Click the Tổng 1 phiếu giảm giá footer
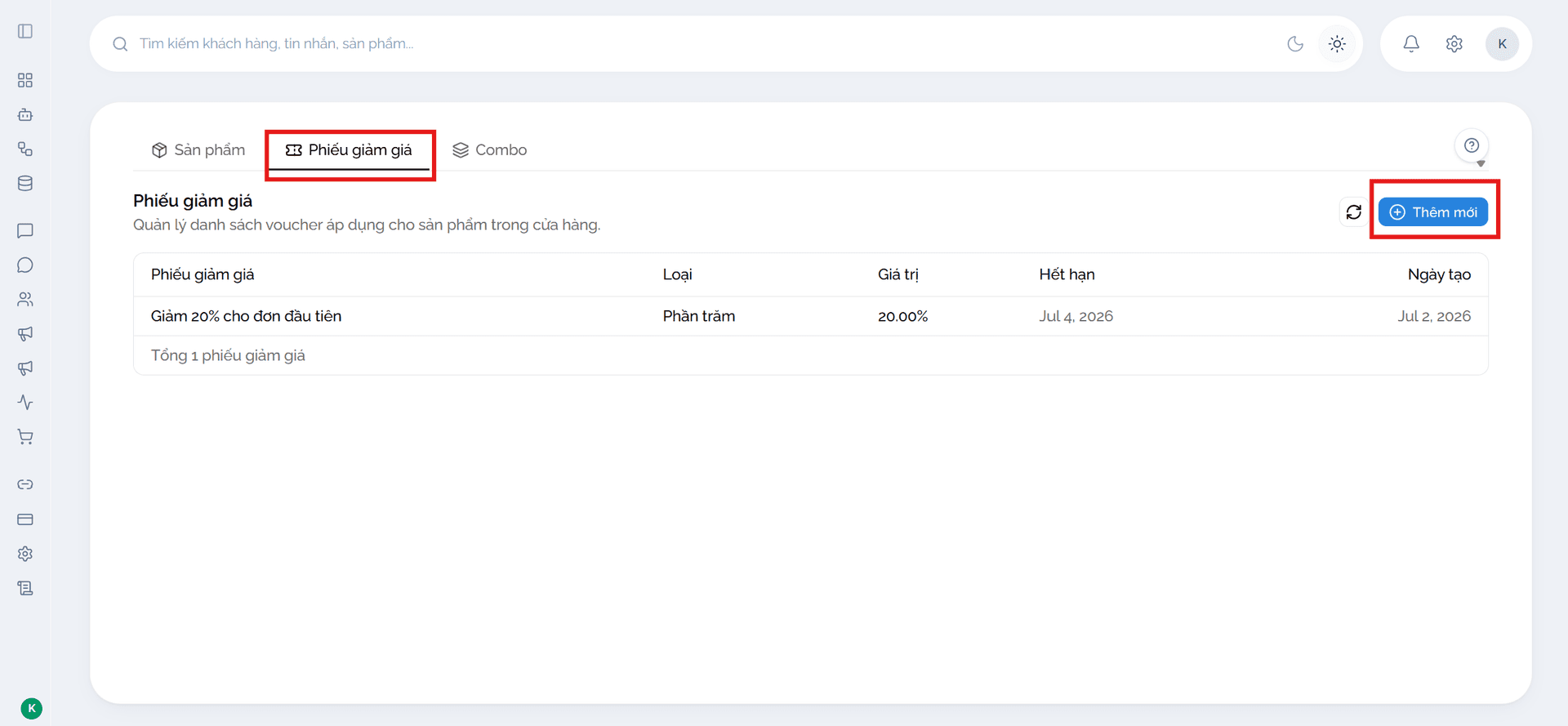 pos(228,355)
